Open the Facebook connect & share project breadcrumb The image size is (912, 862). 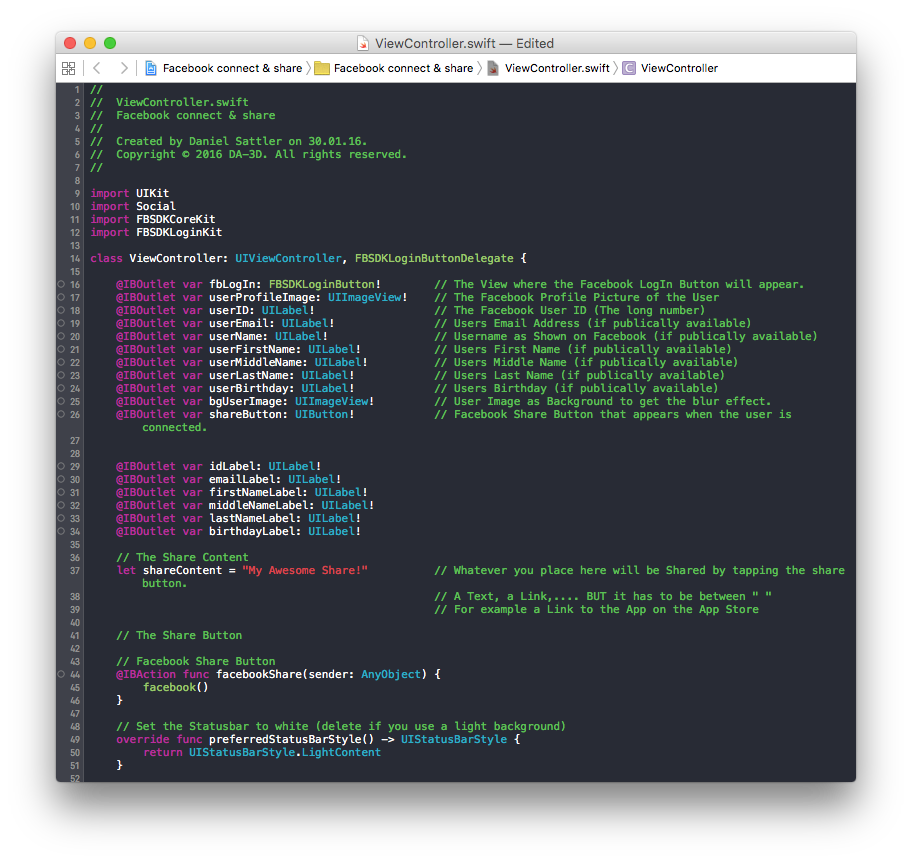point(232,69)
